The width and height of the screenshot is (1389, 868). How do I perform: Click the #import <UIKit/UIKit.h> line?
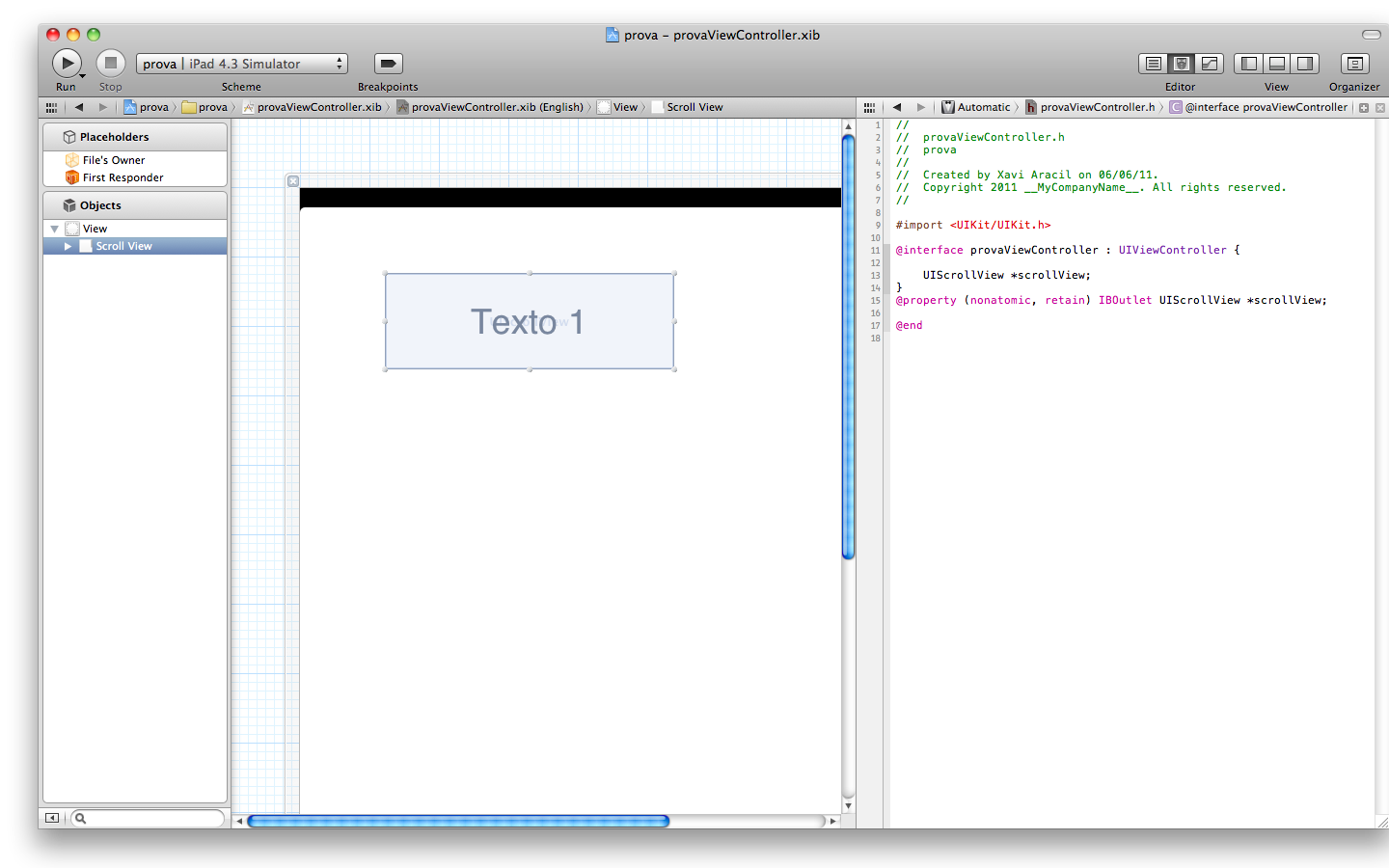tap(972, 225)
